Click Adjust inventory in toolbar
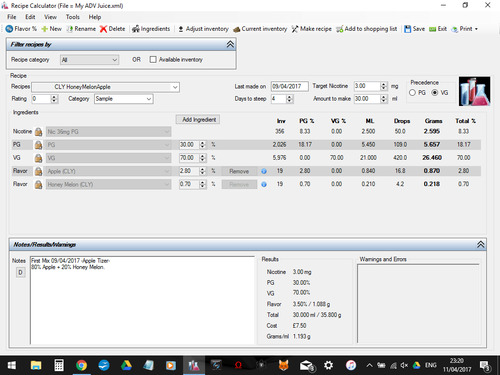Viewport: 500px width, 375px height. click(x=203, y=29)
